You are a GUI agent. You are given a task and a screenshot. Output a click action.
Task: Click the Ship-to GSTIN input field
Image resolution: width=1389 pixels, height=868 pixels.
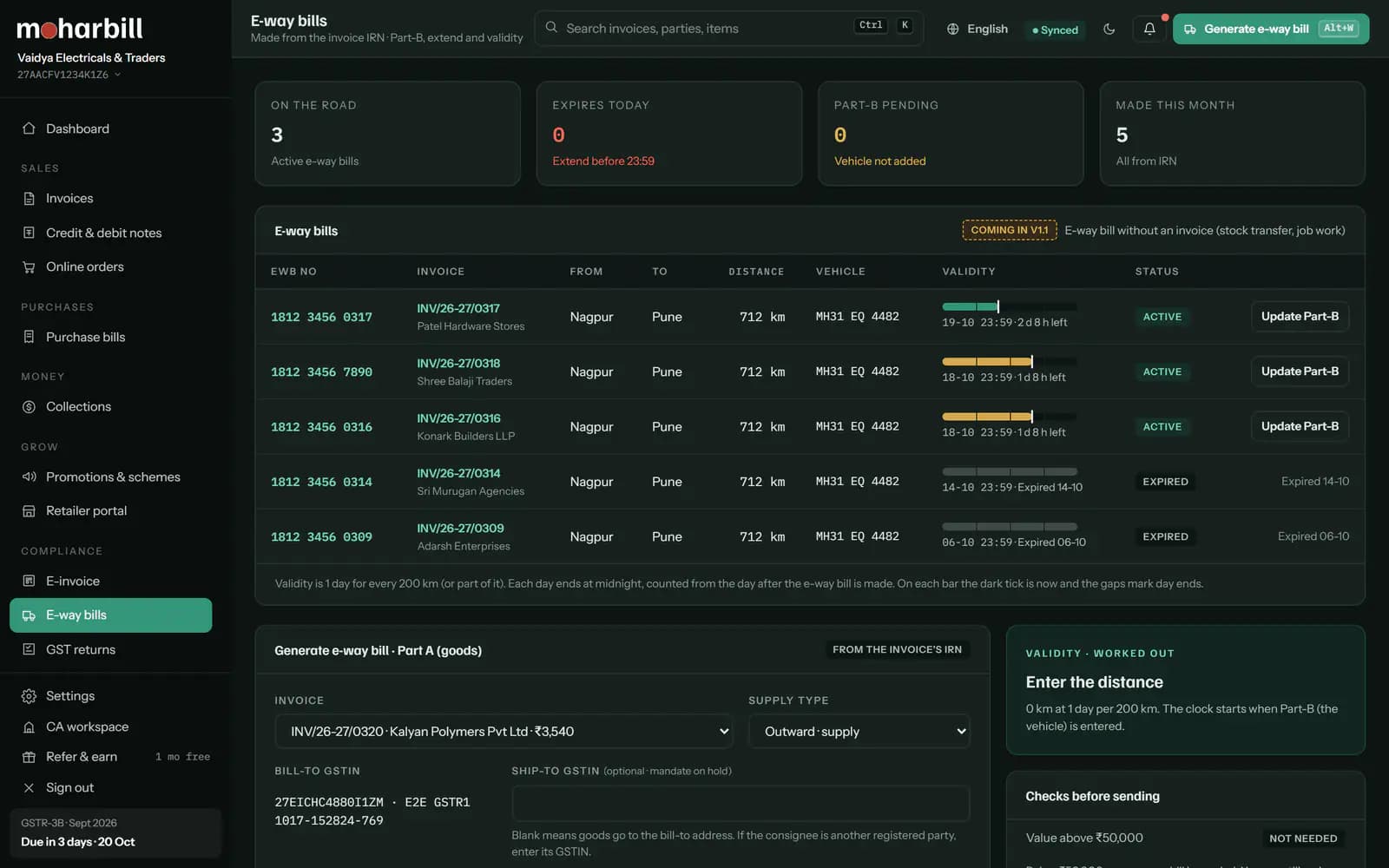point(741,803)
